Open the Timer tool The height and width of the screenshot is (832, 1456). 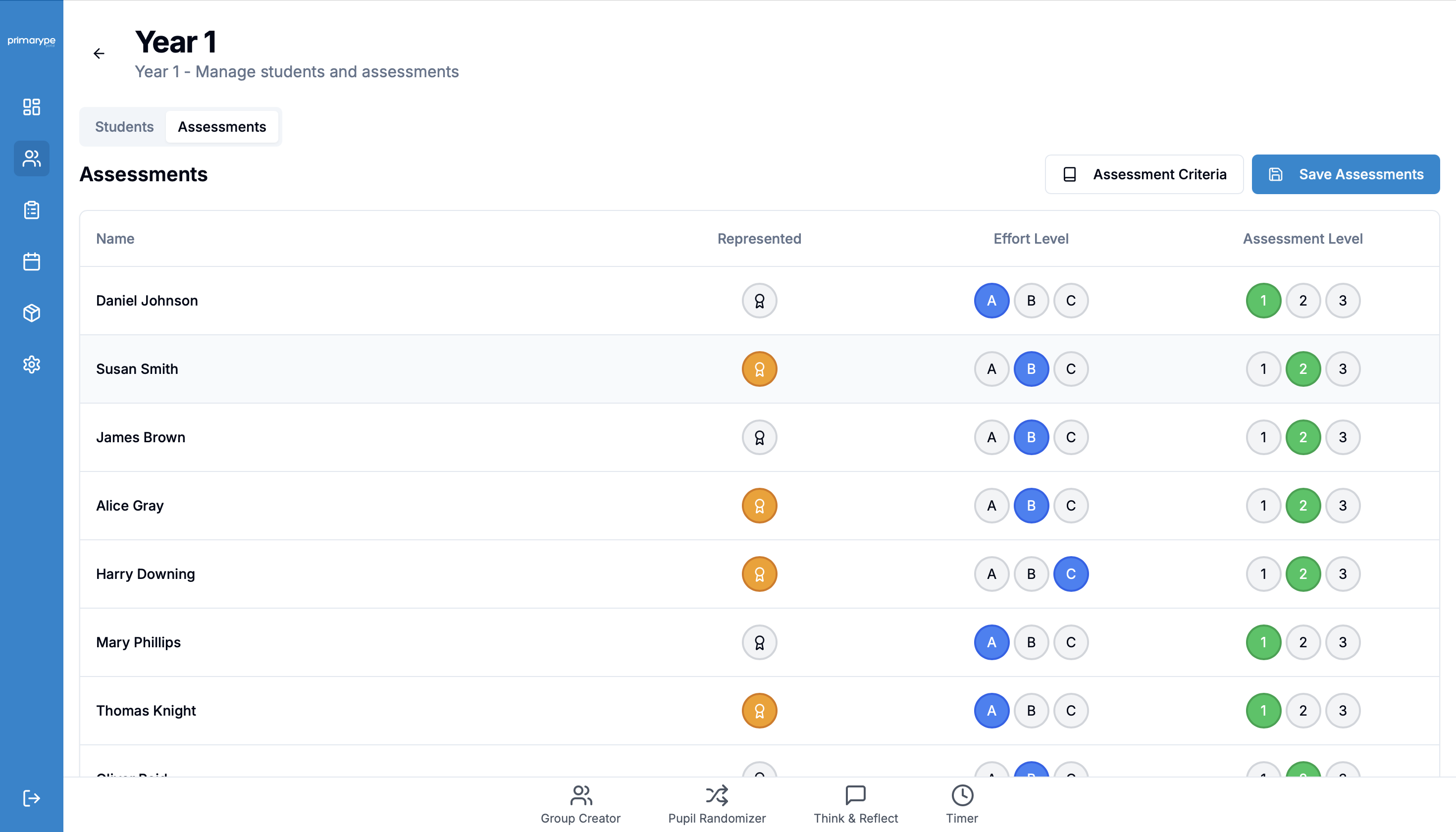[x=962, y=805]
